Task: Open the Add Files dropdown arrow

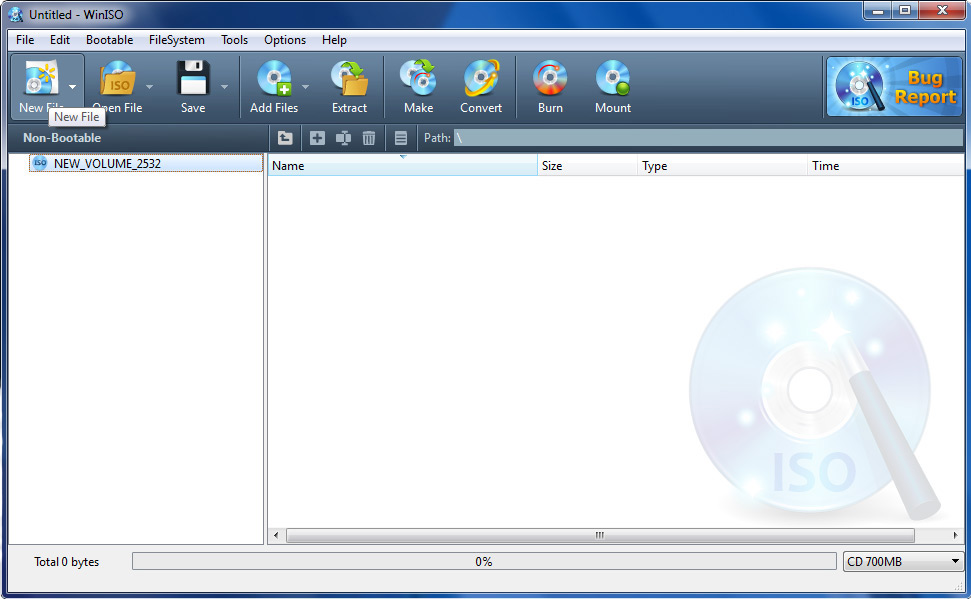Action: click(305, 87)
